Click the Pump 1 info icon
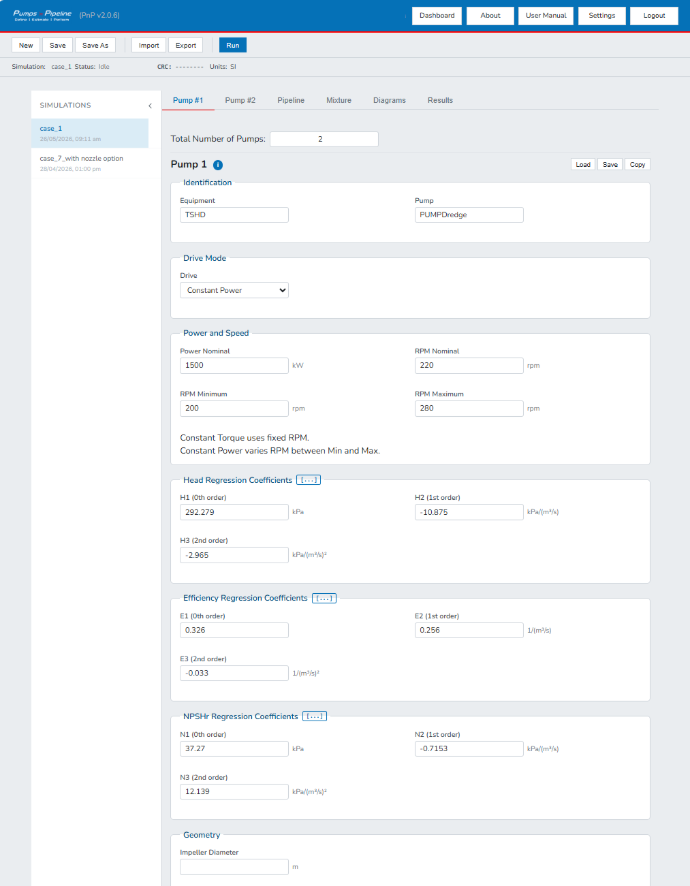Viewport: 690px width, 886px height. pyautogui.click(x=218, y=165)
